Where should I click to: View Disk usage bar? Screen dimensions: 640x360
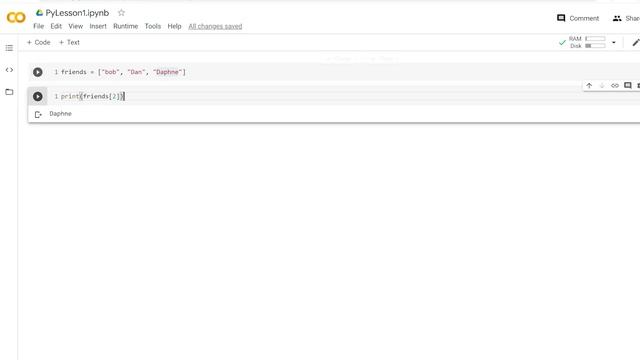pos(595,46)
